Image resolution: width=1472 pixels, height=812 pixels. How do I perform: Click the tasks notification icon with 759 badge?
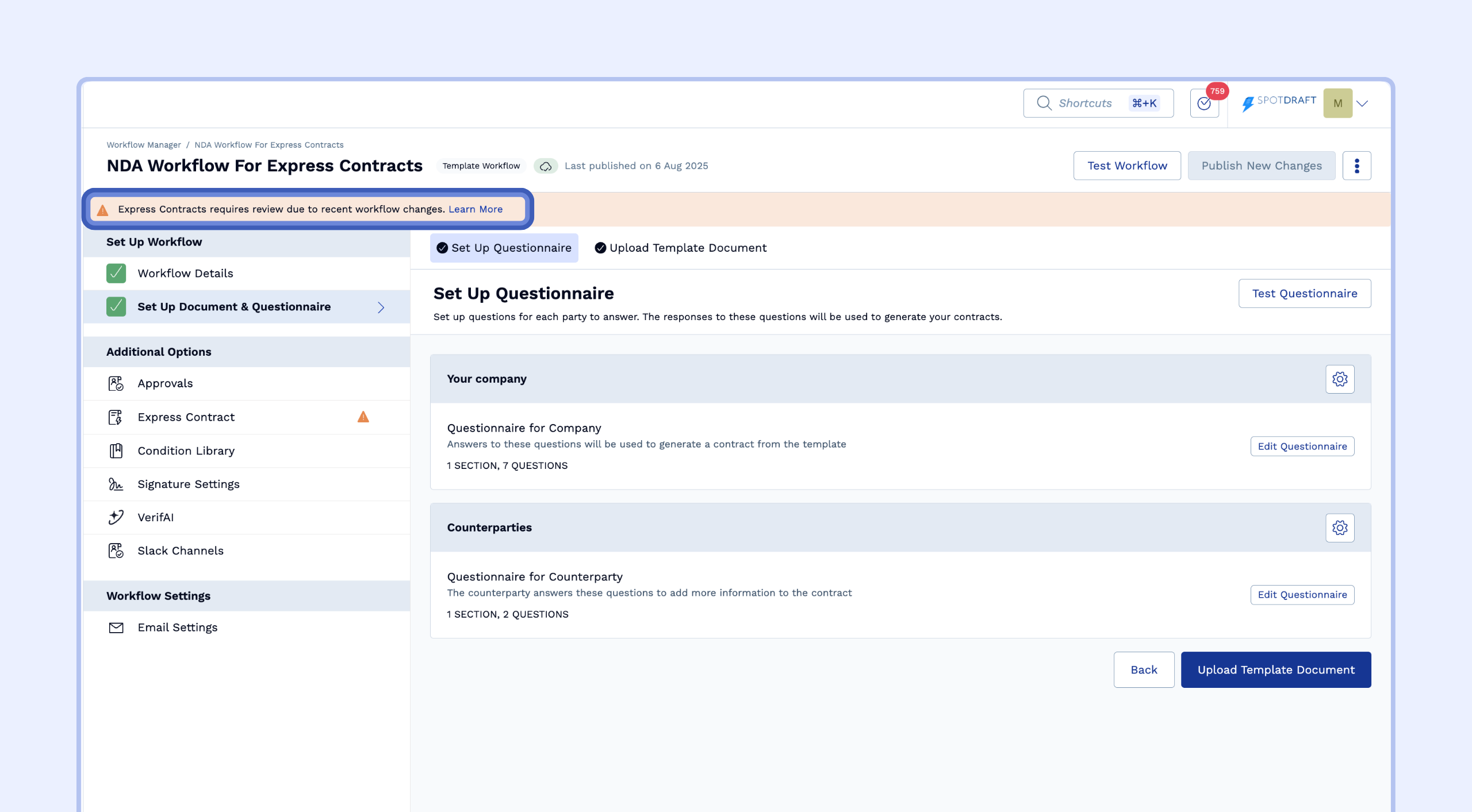[1204, 103]
